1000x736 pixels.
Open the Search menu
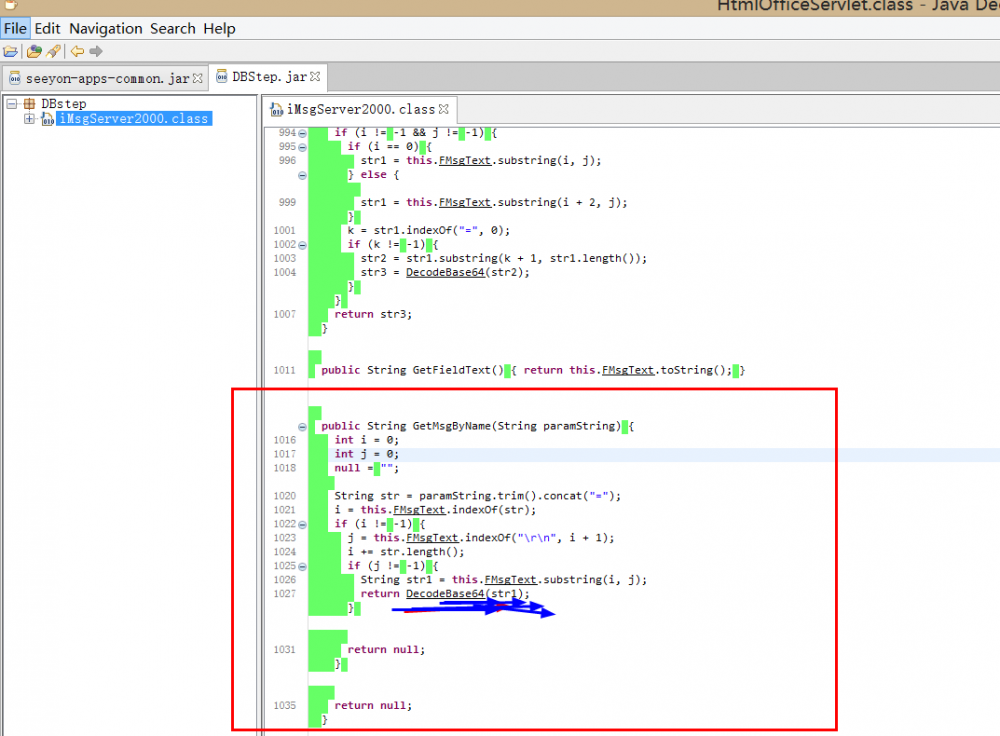tap(173, 29)
